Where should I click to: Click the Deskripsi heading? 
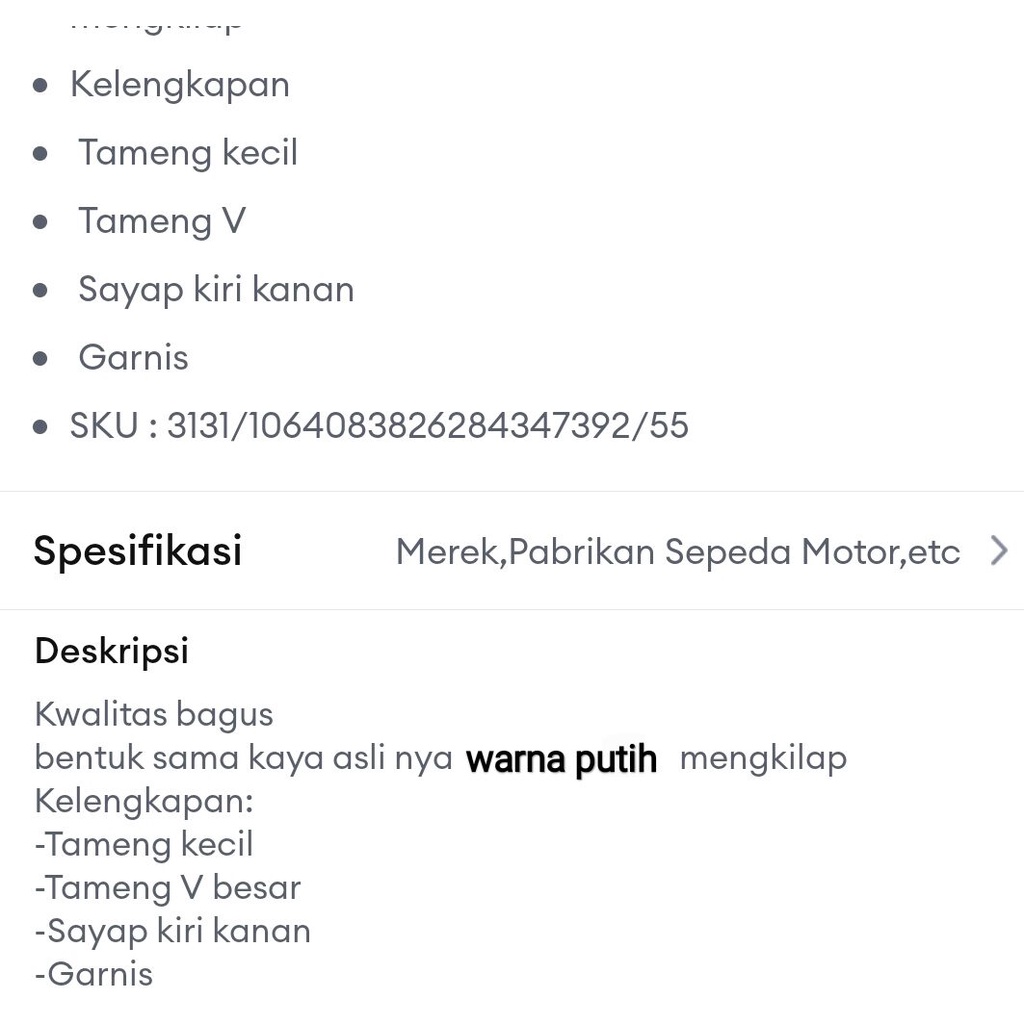[112, 651]
